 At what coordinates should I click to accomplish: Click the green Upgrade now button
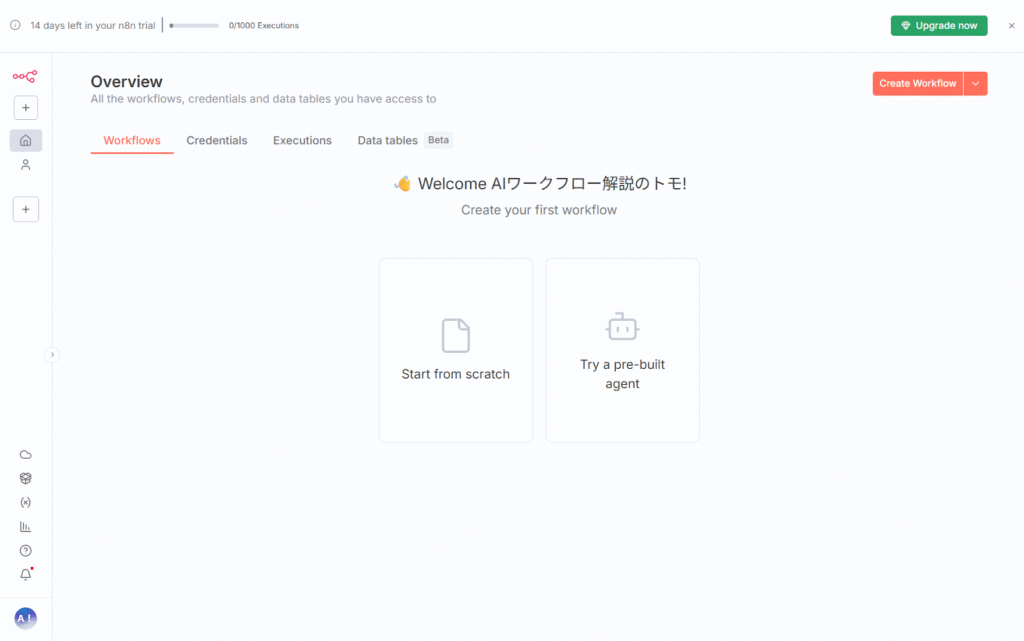[939, 26]
